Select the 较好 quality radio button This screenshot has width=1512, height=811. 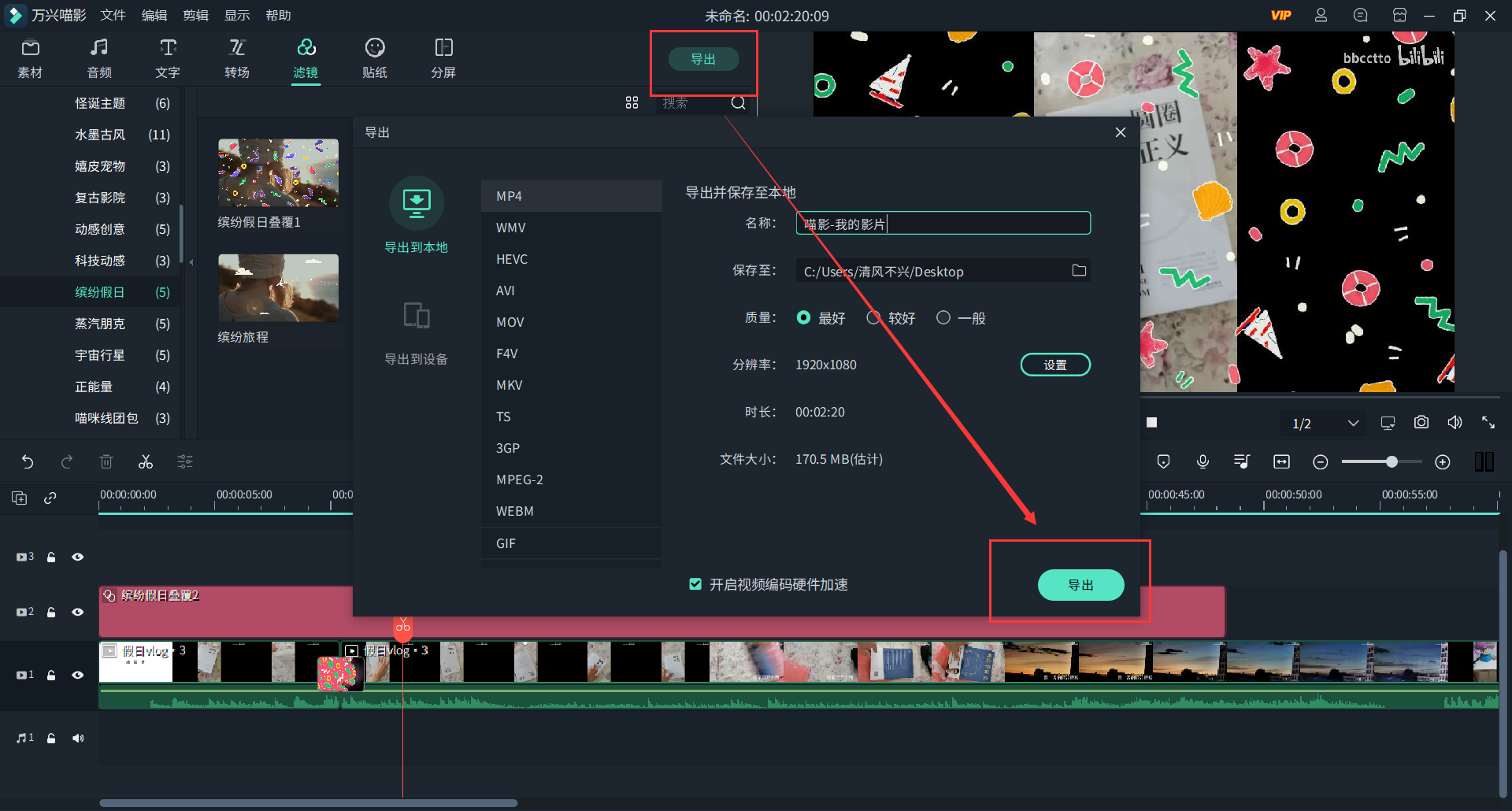(x=873, y=317)
